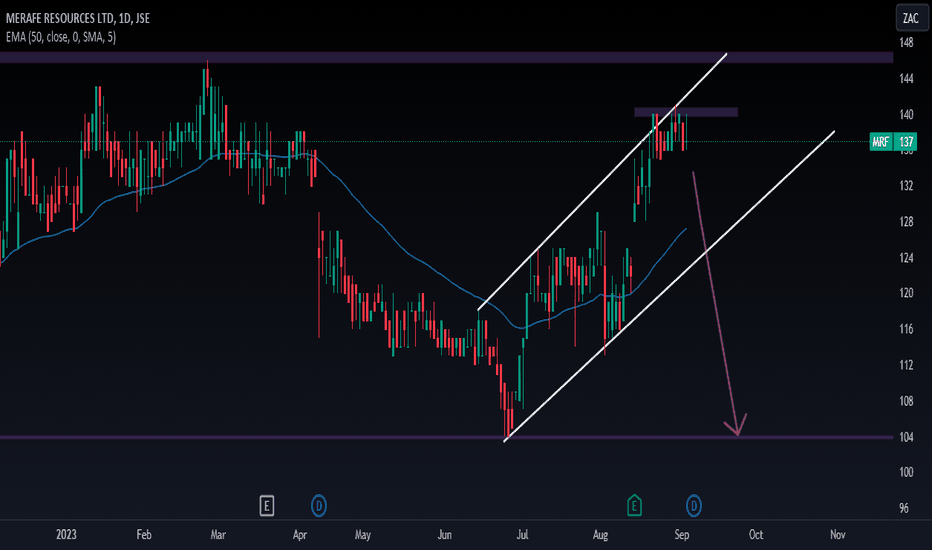Click the Aug time axis label

(600, 534)
